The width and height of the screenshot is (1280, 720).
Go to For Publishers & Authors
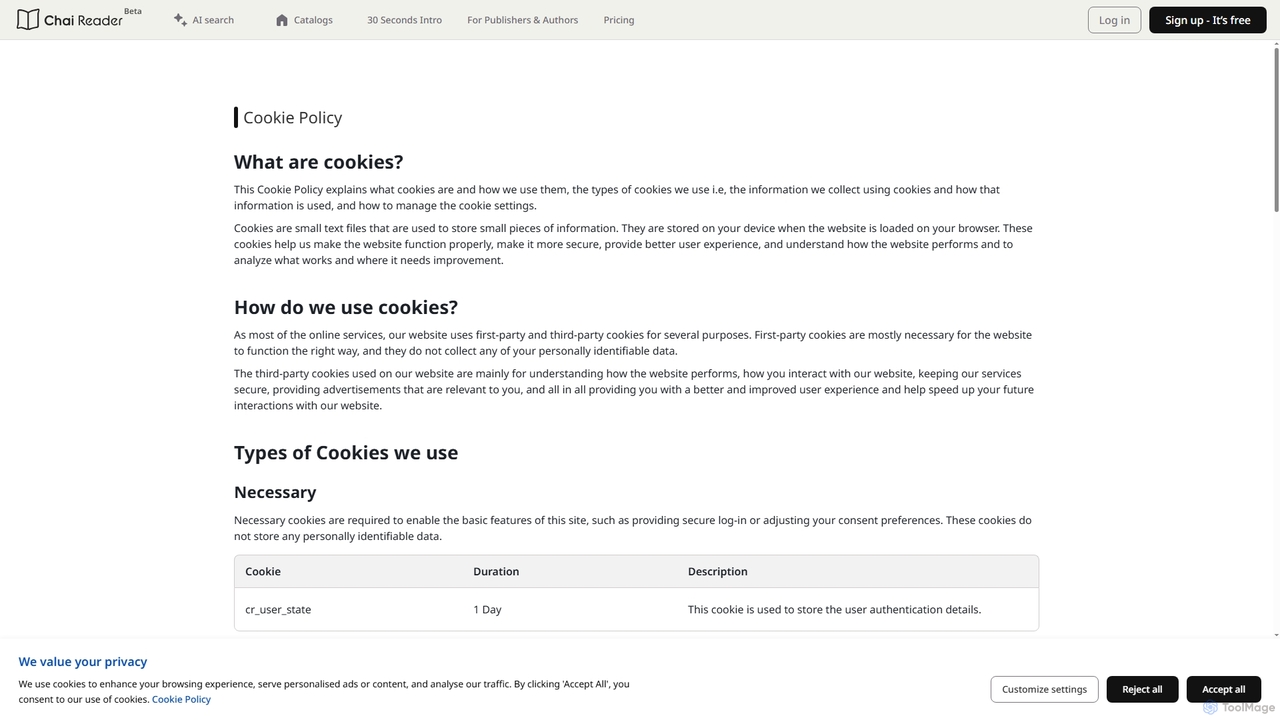click(x=522, y=20)
